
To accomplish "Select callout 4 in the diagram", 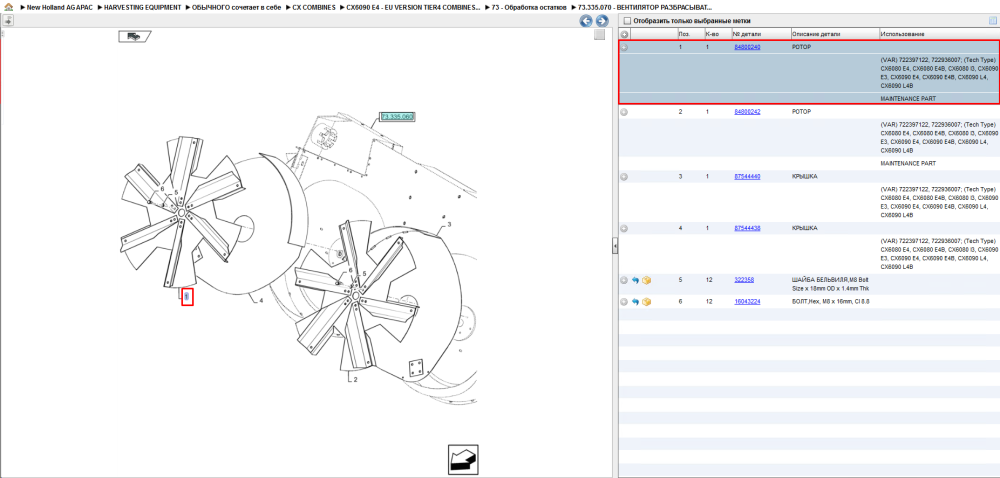I will pyautogui.click(x=261, y=300).
